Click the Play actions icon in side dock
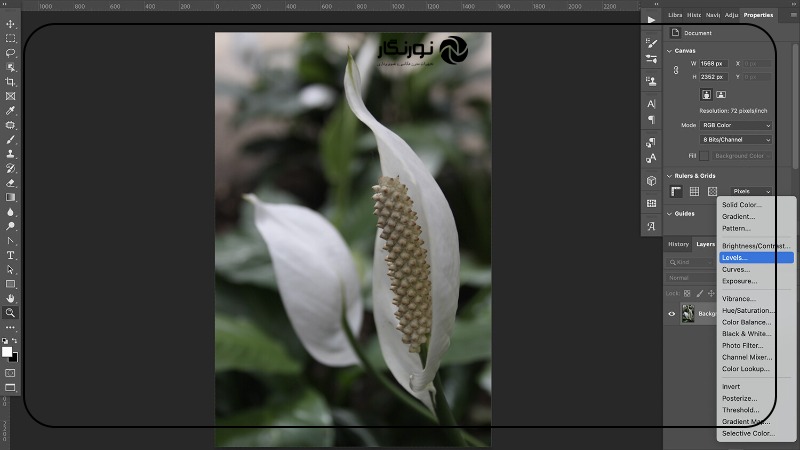The image size is (800, 450). (x=651, y=19)
